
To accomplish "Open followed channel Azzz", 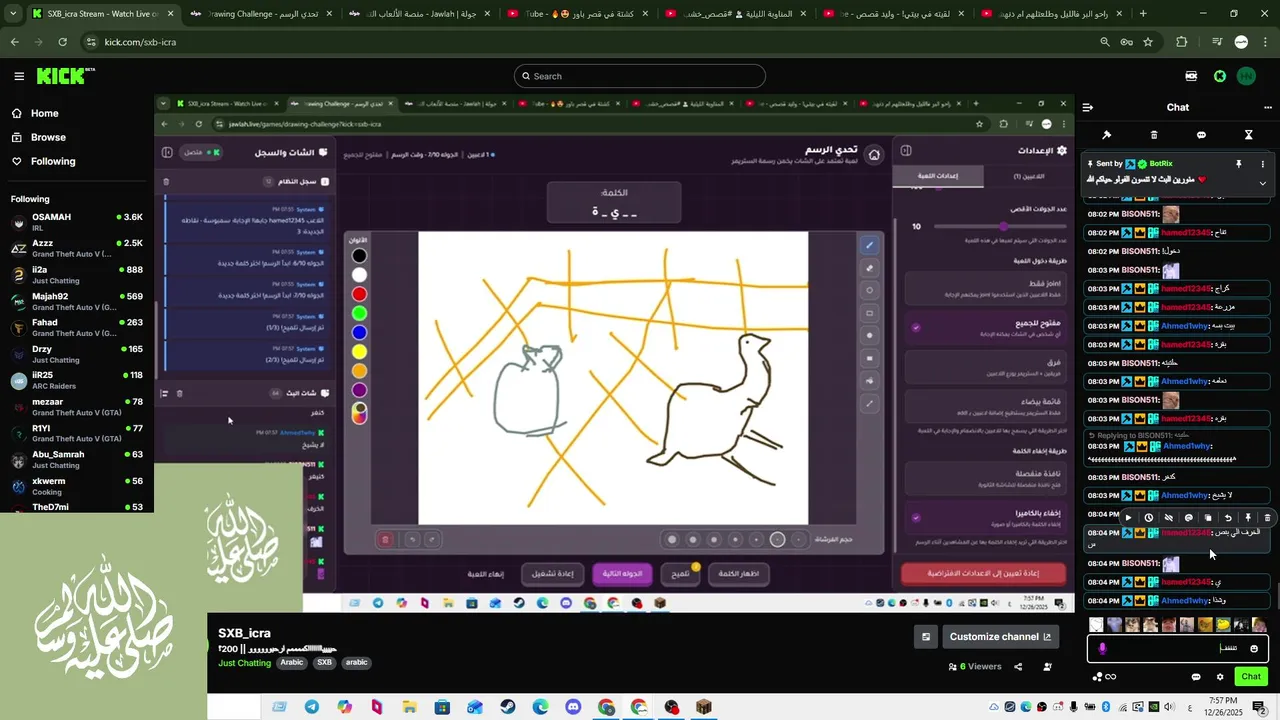I will pyautogui.click(x=77, y=248).
